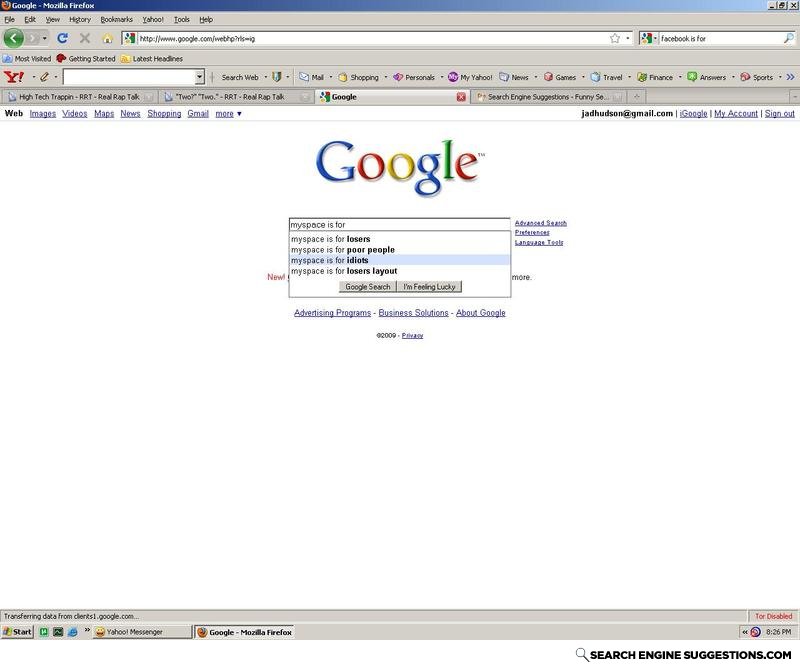The height and width of the screenshot is (666, 800).
Task: Go back with the green Back arrow
Action: tap(14, 38)
